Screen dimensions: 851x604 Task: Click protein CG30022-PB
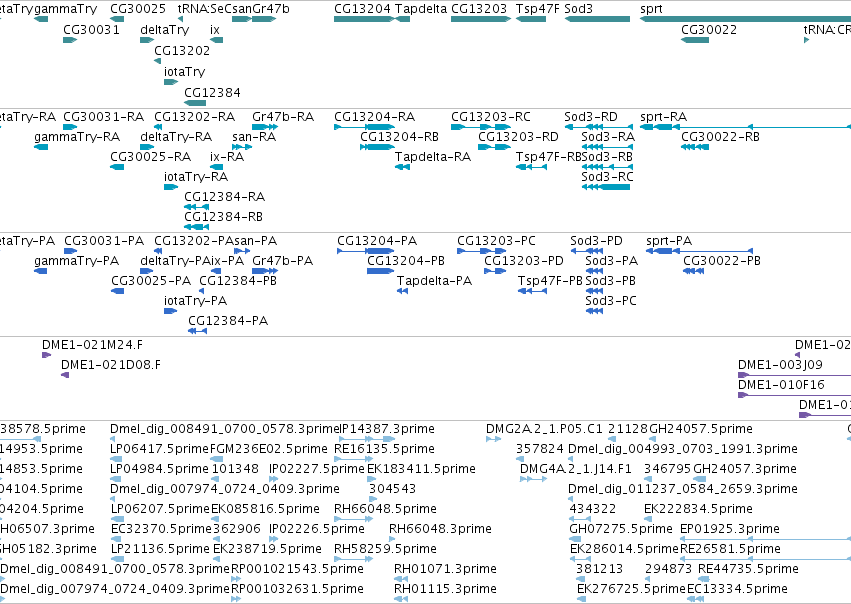(x=722, y=261)
